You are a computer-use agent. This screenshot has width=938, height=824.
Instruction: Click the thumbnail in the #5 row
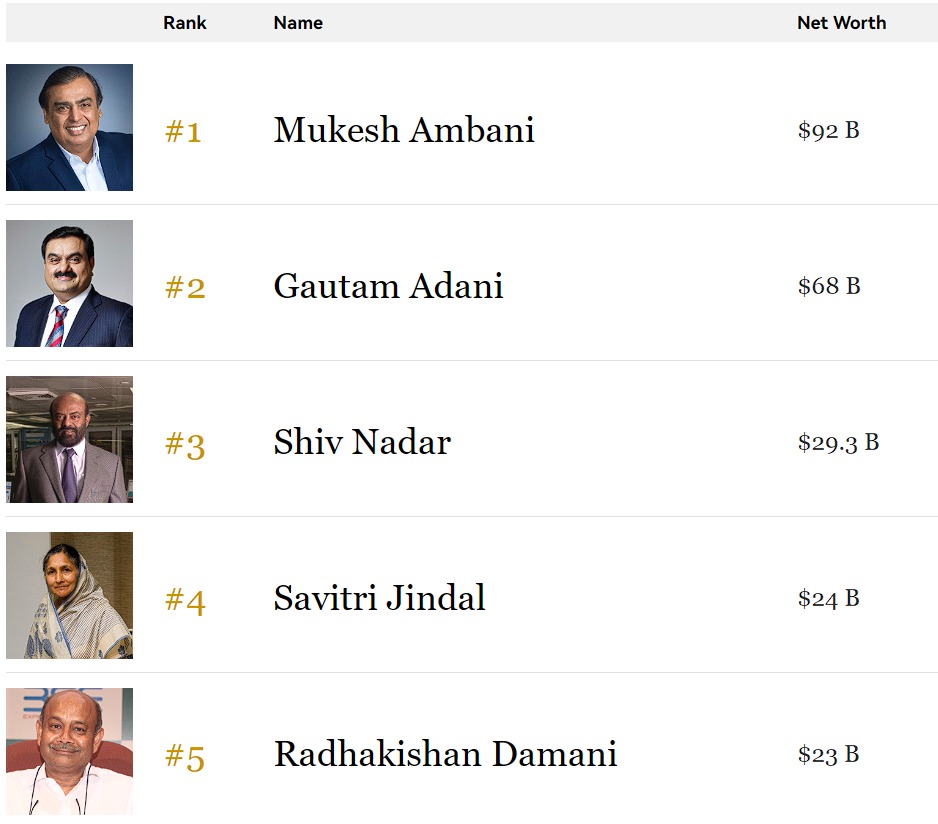pos(69,752)
